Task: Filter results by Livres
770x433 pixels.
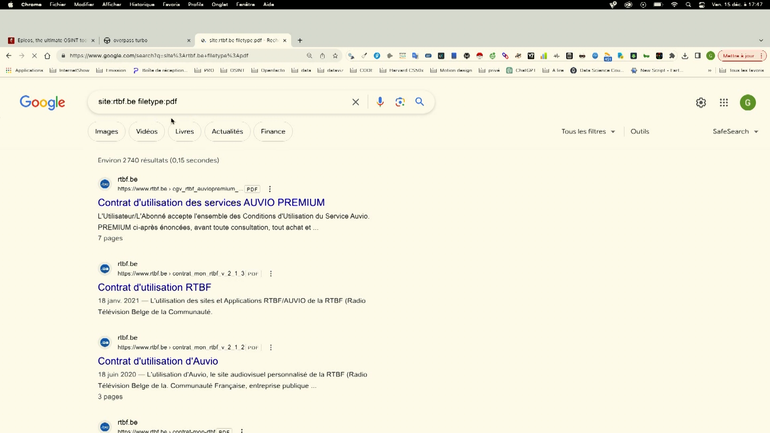Action: (x=185, y=132)
